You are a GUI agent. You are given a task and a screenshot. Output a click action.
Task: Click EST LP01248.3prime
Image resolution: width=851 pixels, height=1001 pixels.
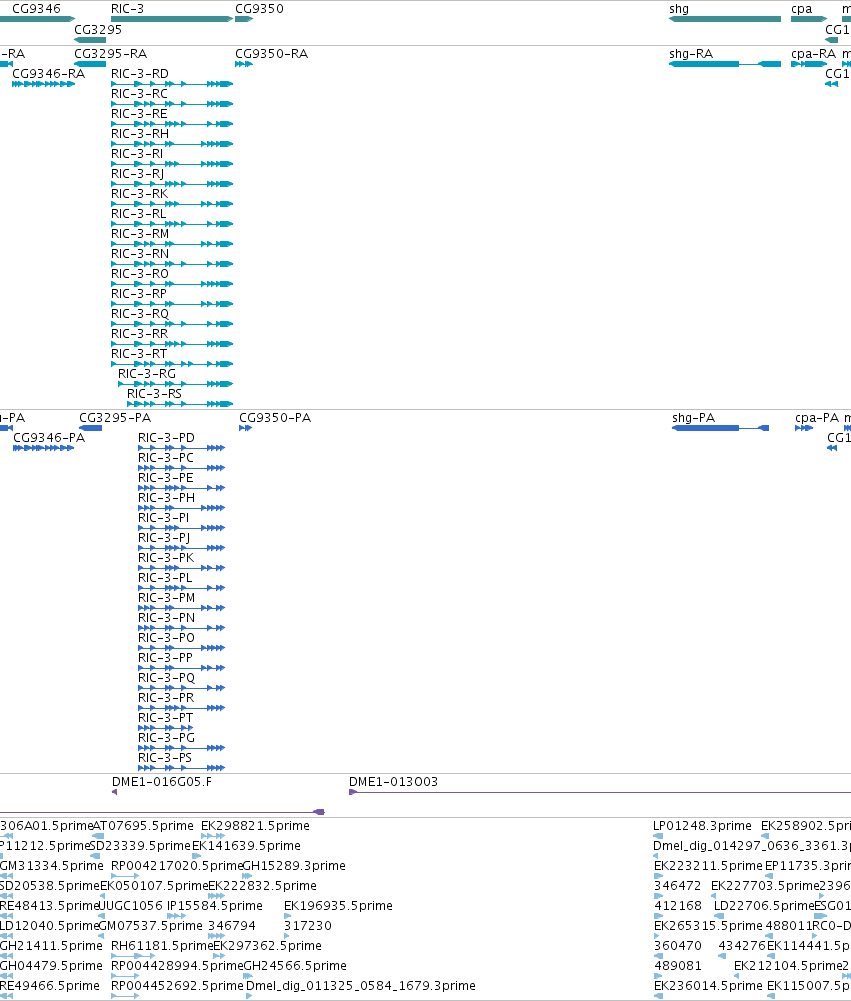[x=658, y=836]
